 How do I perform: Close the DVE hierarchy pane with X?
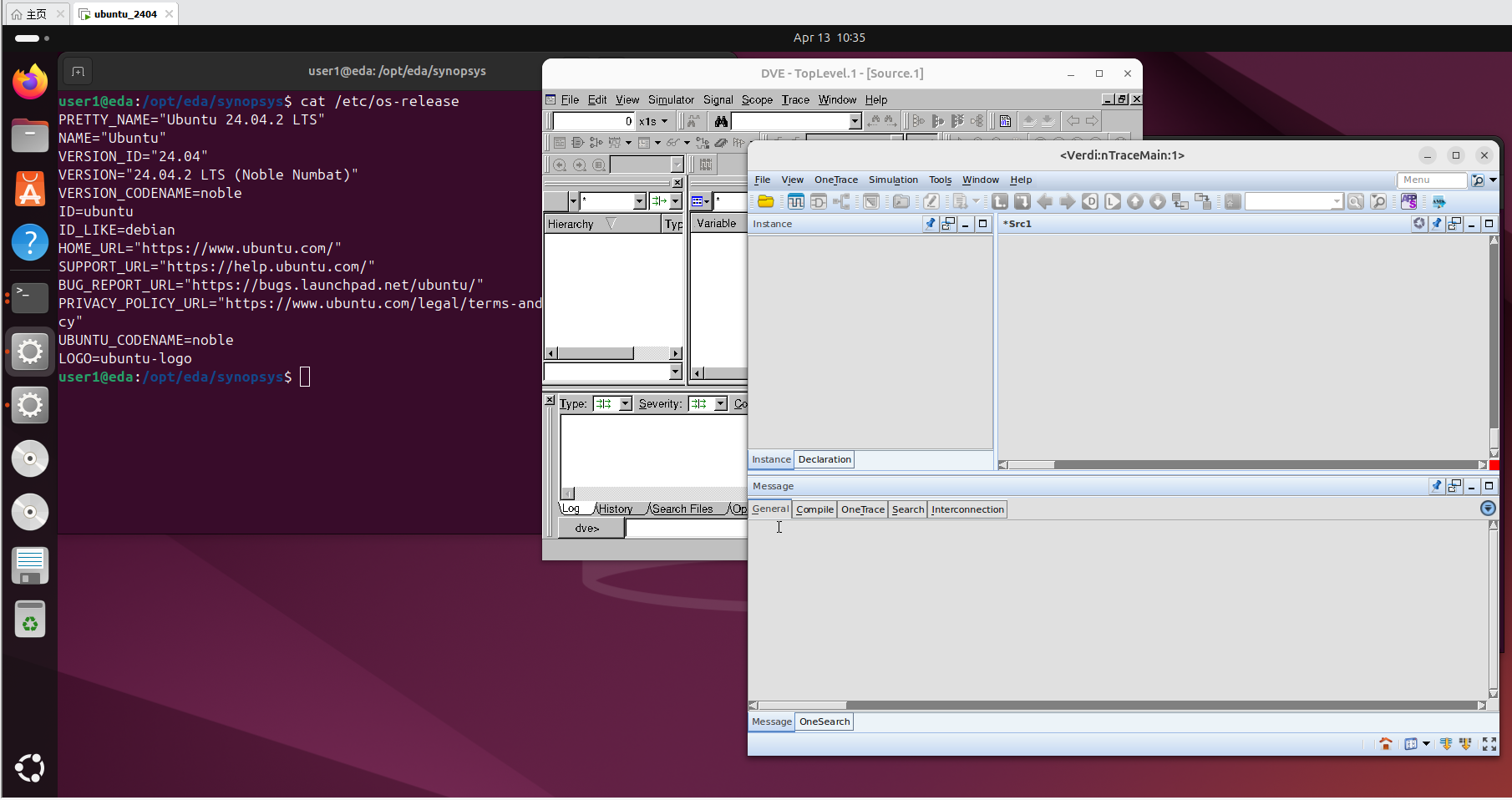coord(677,183)
